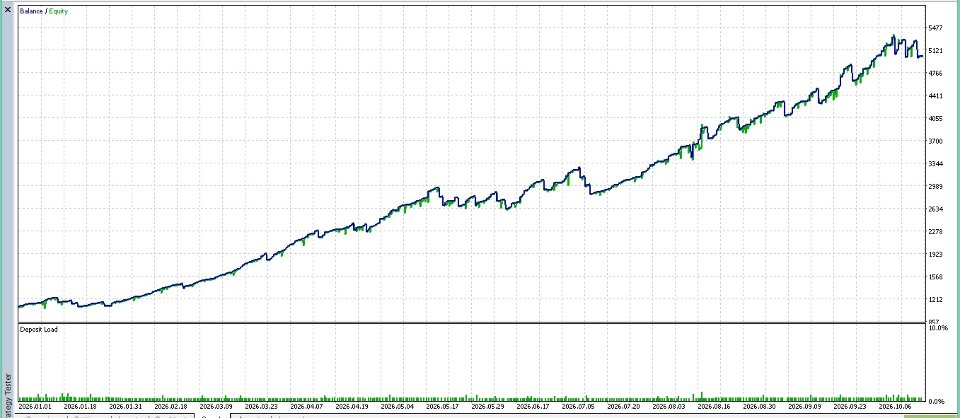Click the 2026.05.17 date label
This screenshot has width=960, height=418.
442,406
